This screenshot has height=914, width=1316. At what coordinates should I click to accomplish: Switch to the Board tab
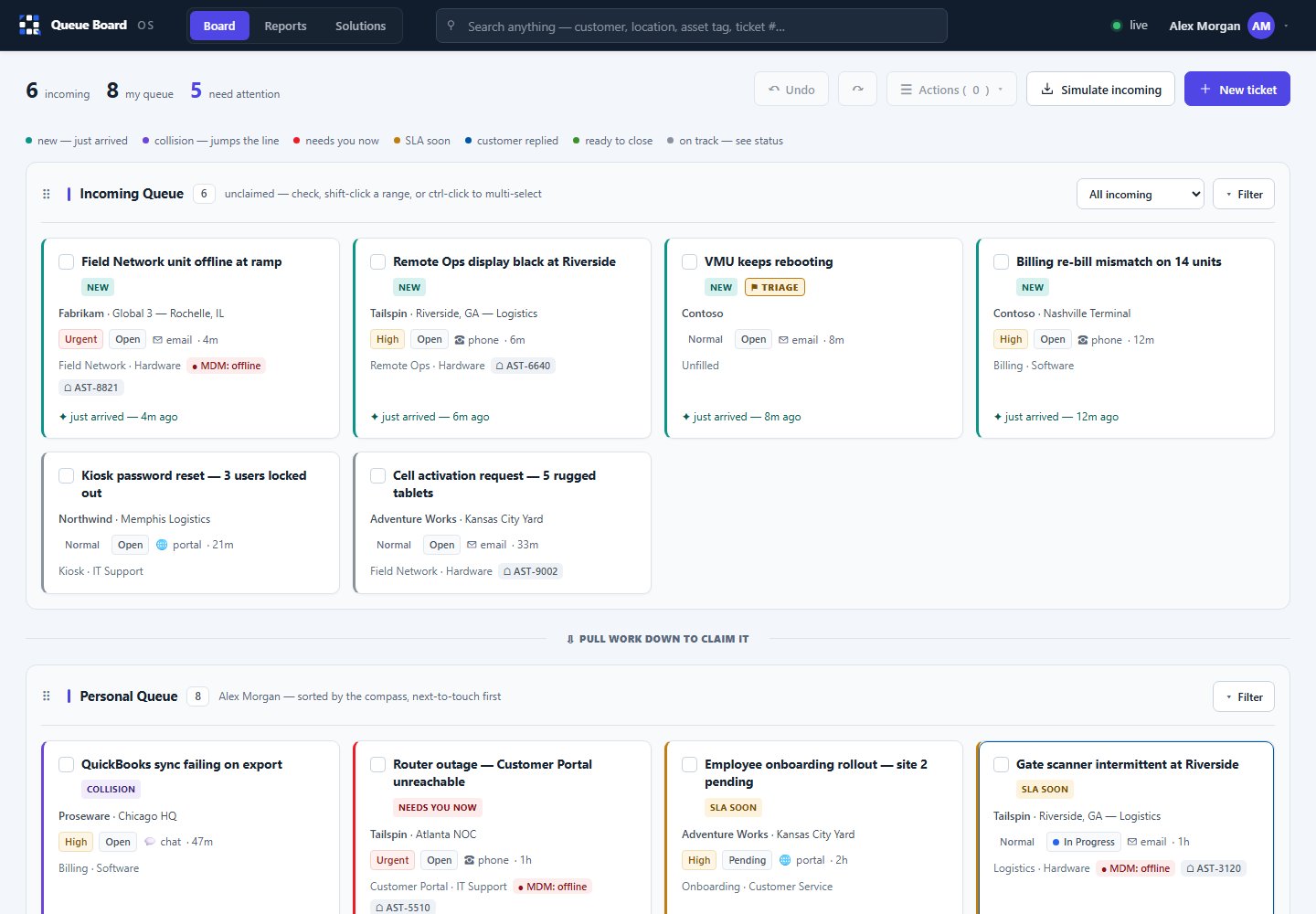[219, 26]
